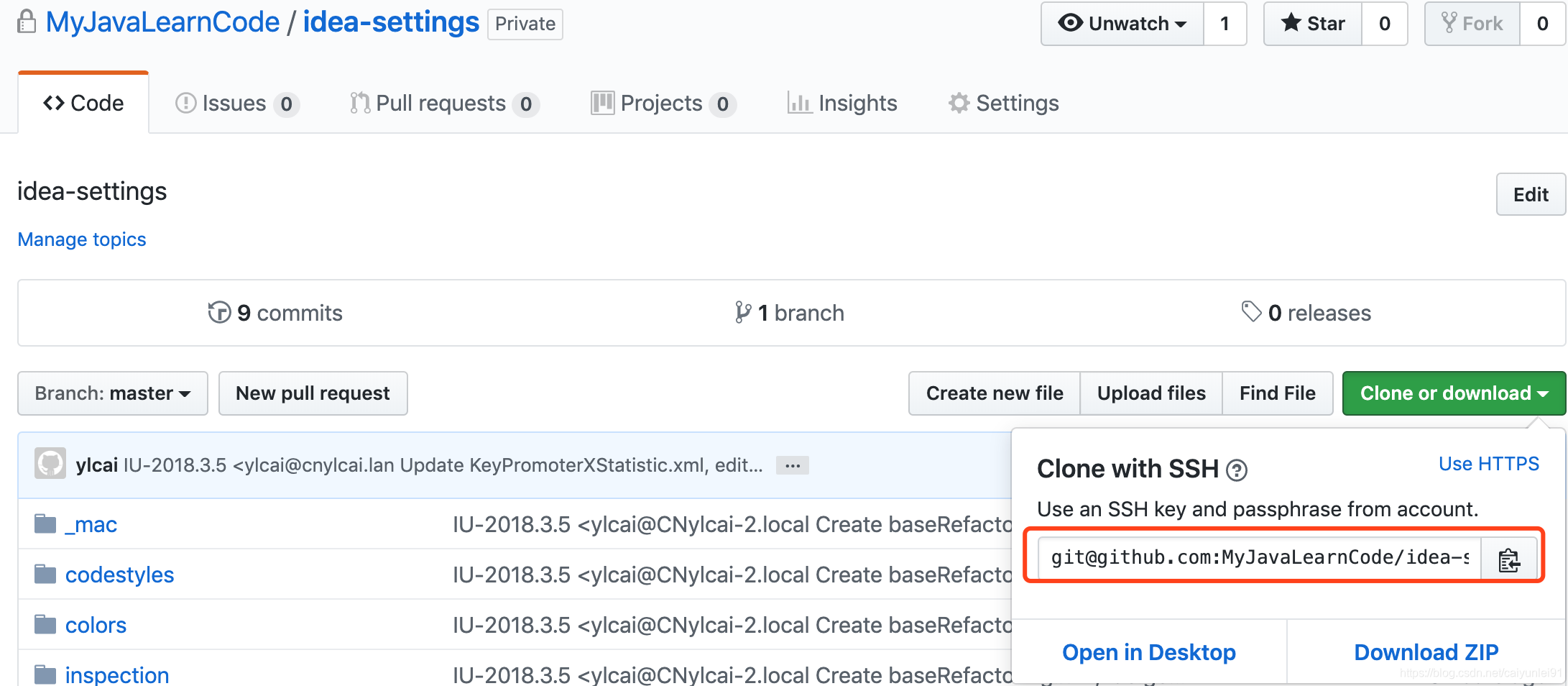
Task: Switch to the Issues tab
Action: tap(237, 104)
